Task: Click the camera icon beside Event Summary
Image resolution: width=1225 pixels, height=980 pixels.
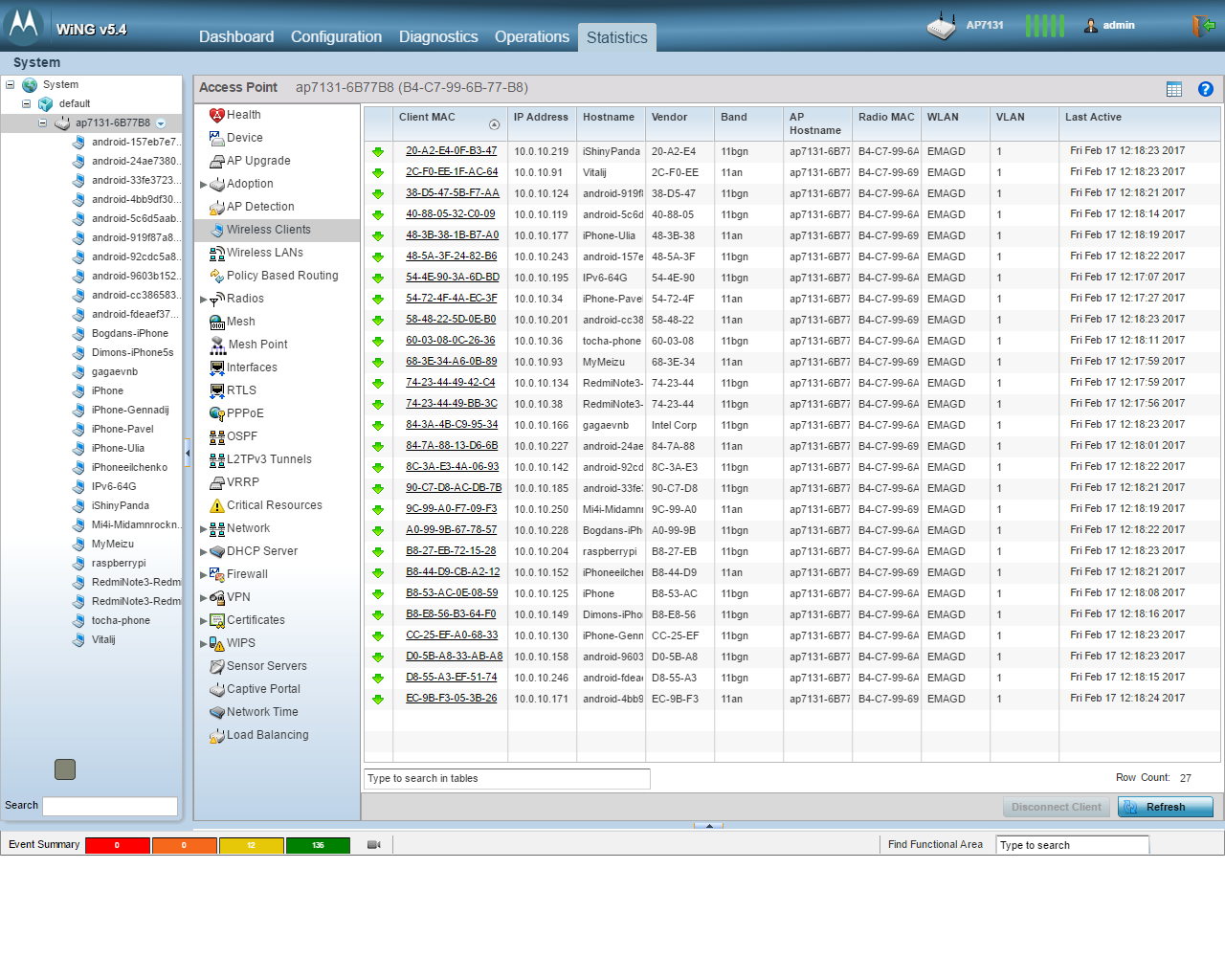Action: point(374,845)
